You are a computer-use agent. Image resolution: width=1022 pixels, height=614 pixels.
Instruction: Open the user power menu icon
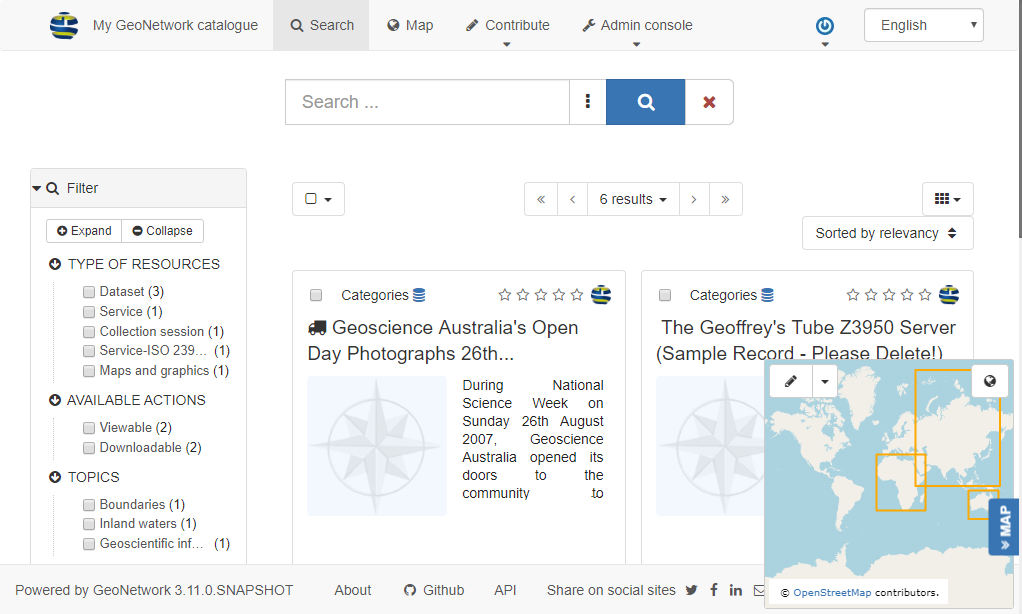tap(825, 26)
